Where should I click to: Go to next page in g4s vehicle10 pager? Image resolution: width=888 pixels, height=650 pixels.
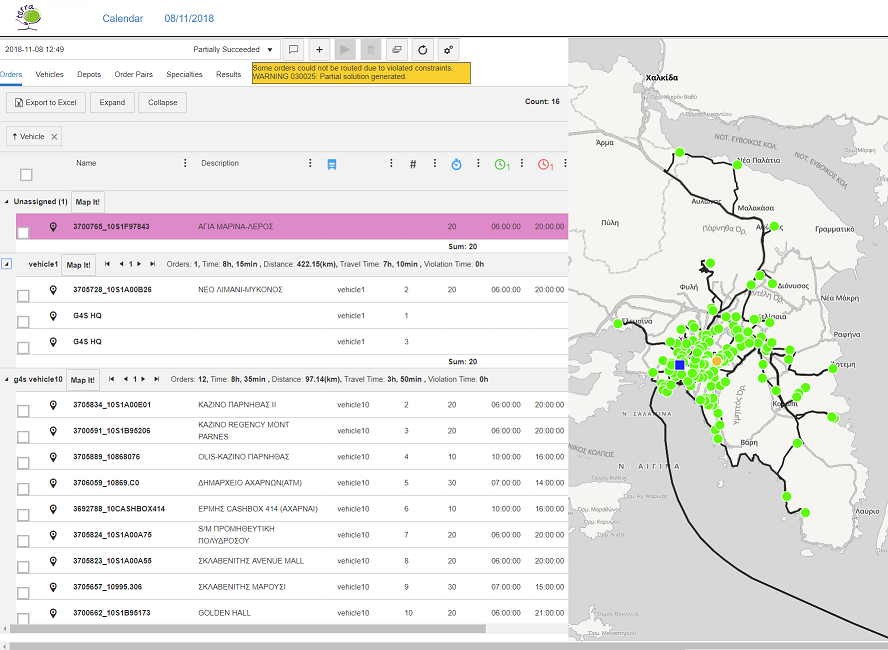point(143,379)
